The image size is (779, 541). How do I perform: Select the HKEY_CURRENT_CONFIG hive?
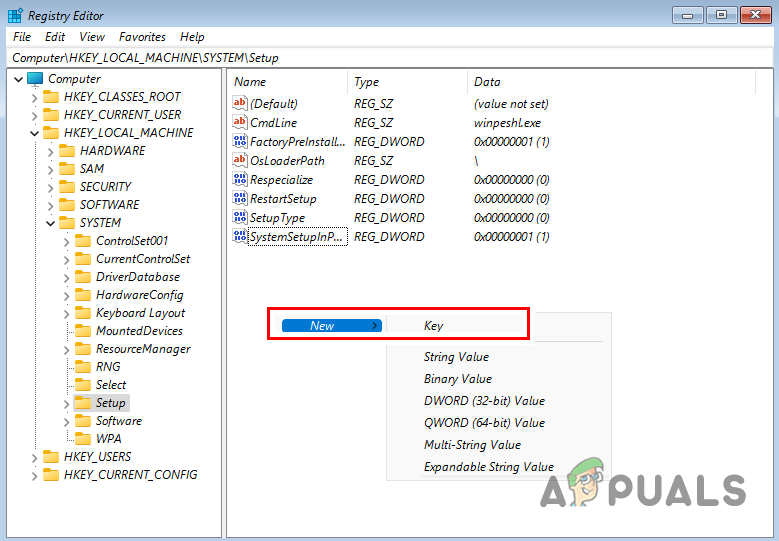[131, 475]
